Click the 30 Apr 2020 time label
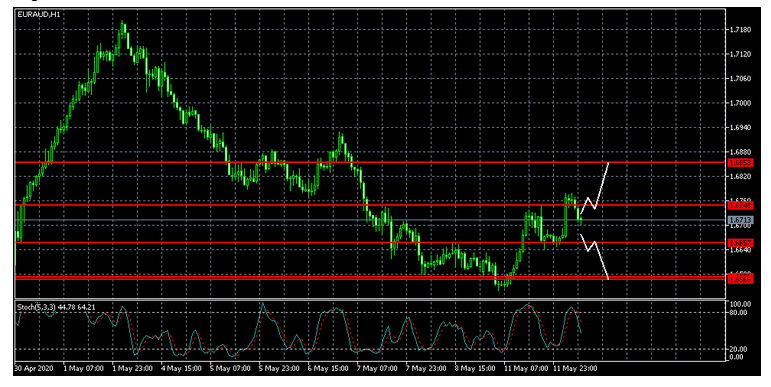 pos(33,368)
